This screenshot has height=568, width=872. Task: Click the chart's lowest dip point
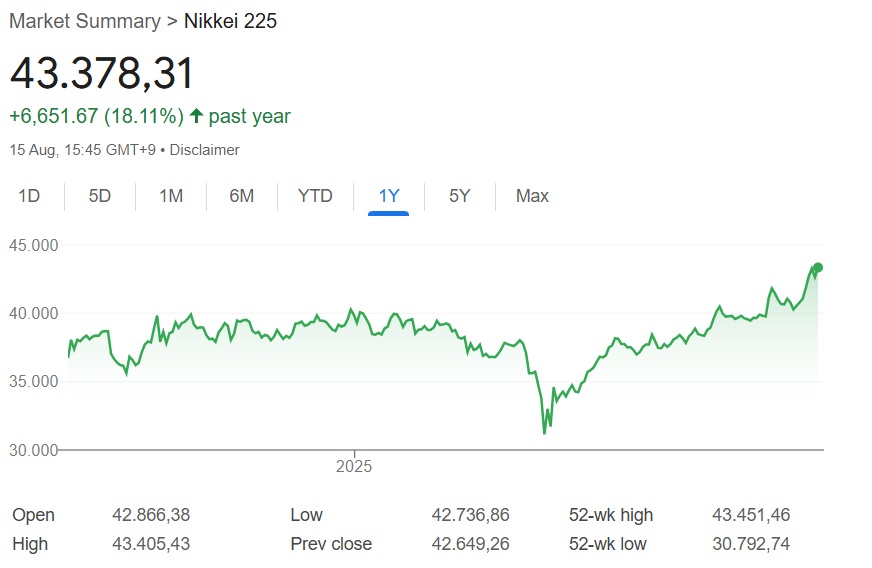point(544,432)
